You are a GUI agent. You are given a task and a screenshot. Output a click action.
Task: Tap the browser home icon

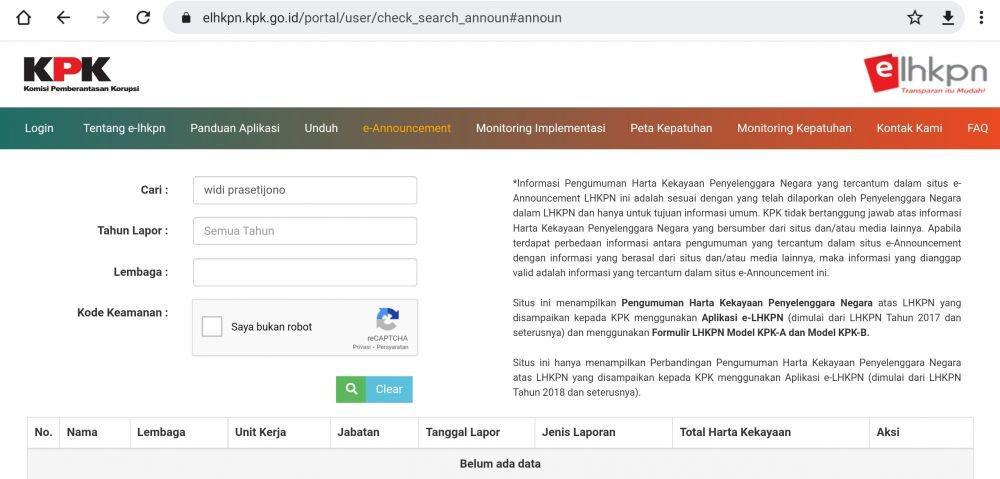click(x=23, y=17)
